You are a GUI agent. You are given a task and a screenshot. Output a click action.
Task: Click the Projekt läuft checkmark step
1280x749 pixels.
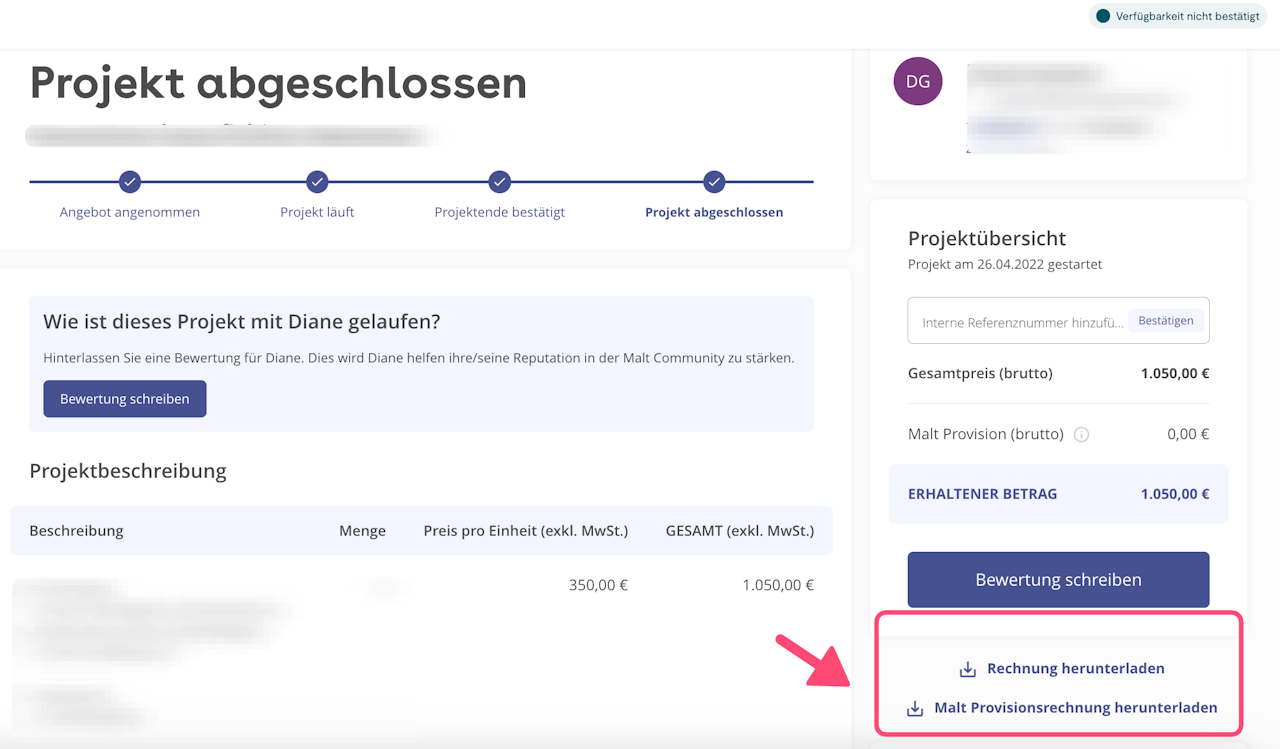[317, 182]
